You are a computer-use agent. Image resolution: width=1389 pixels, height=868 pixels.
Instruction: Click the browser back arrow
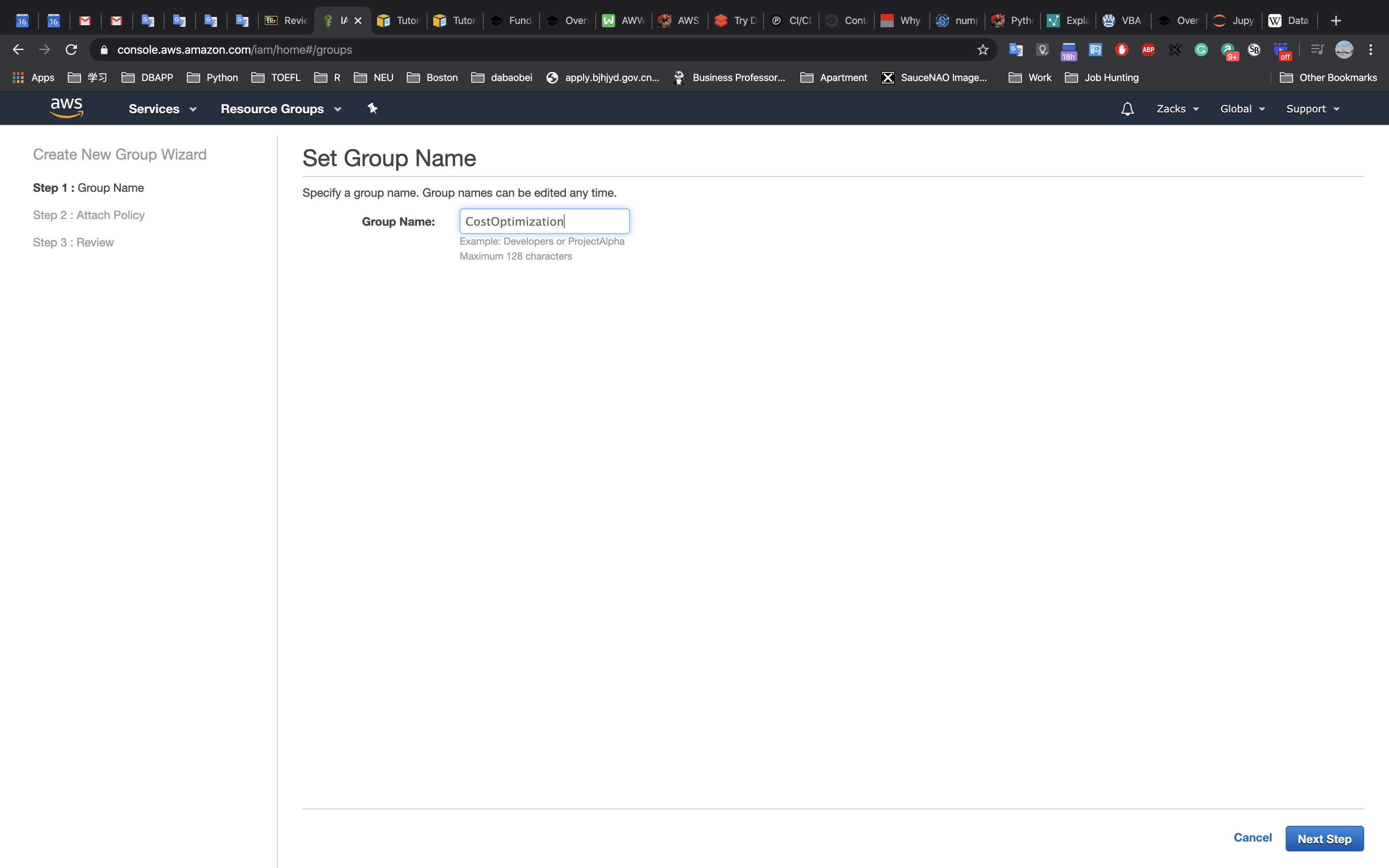coord(18,50)
